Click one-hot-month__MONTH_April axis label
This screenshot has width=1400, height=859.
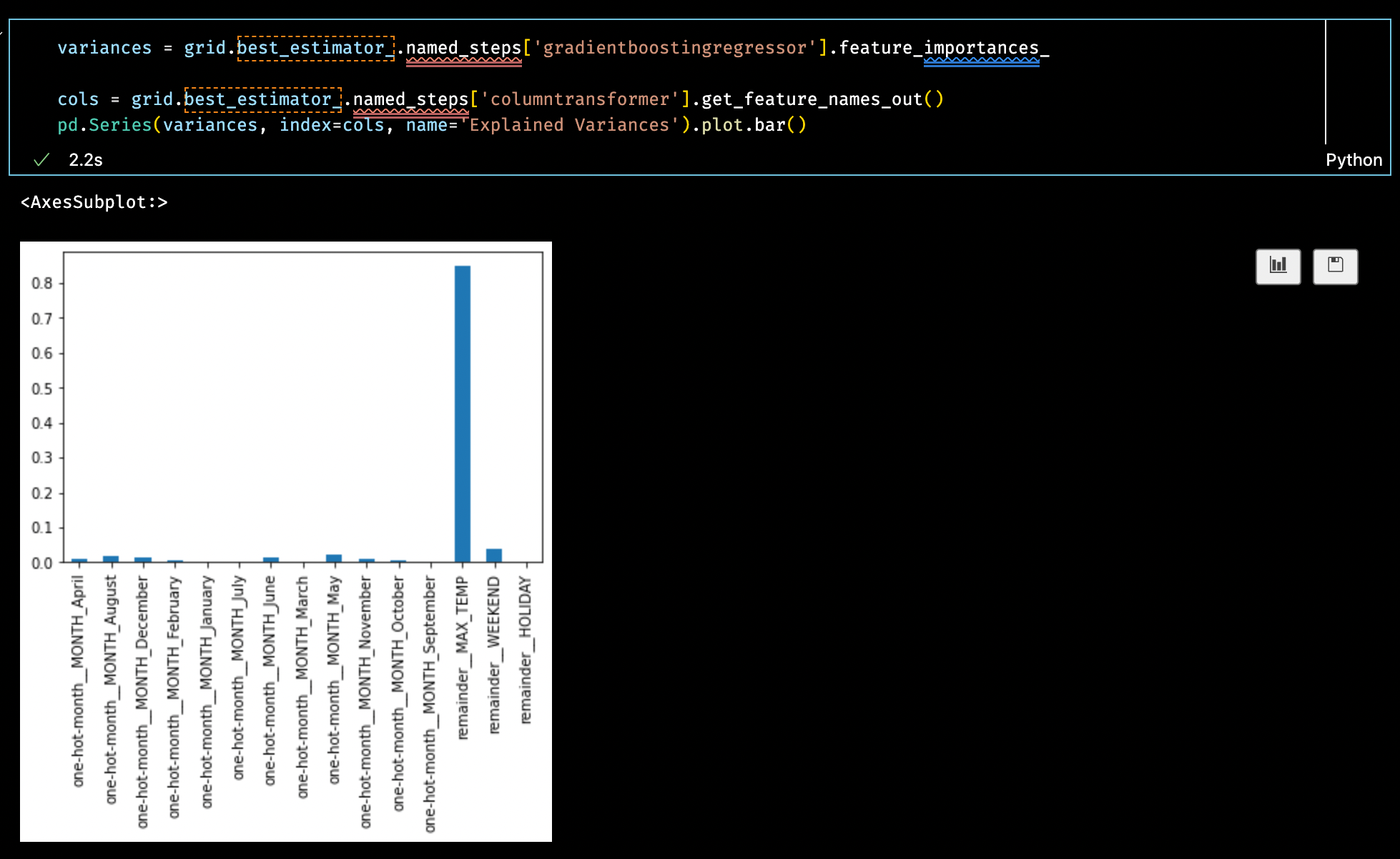[x=78, y=681]
